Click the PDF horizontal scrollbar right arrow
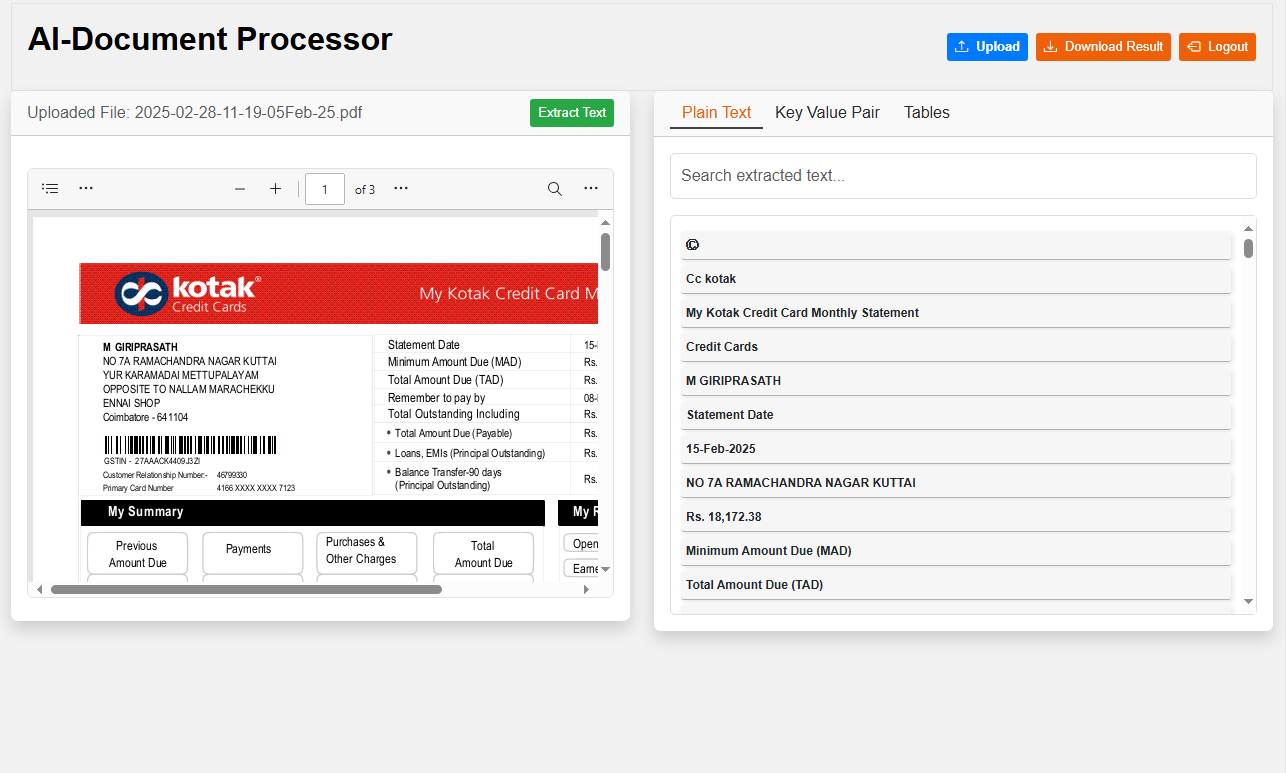This screenshot has width=1286, height=773. 586,590
